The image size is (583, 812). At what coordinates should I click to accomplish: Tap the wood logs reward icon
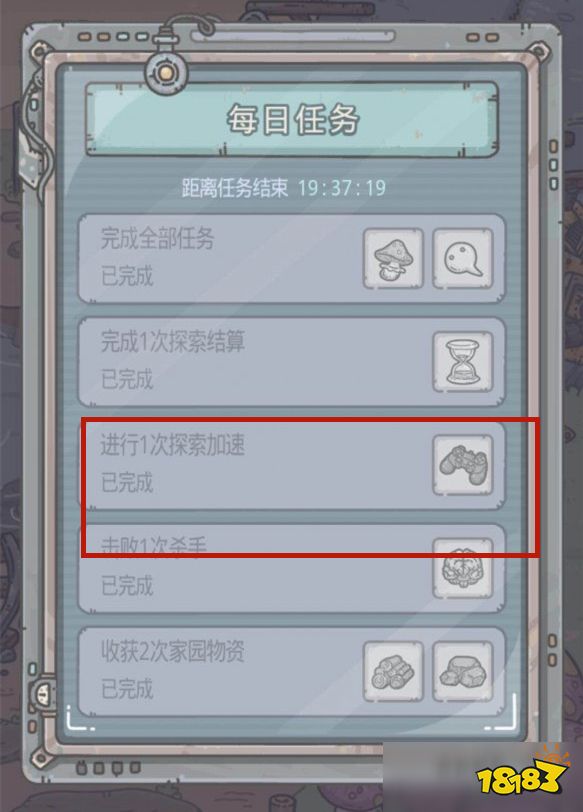(393, 672)
